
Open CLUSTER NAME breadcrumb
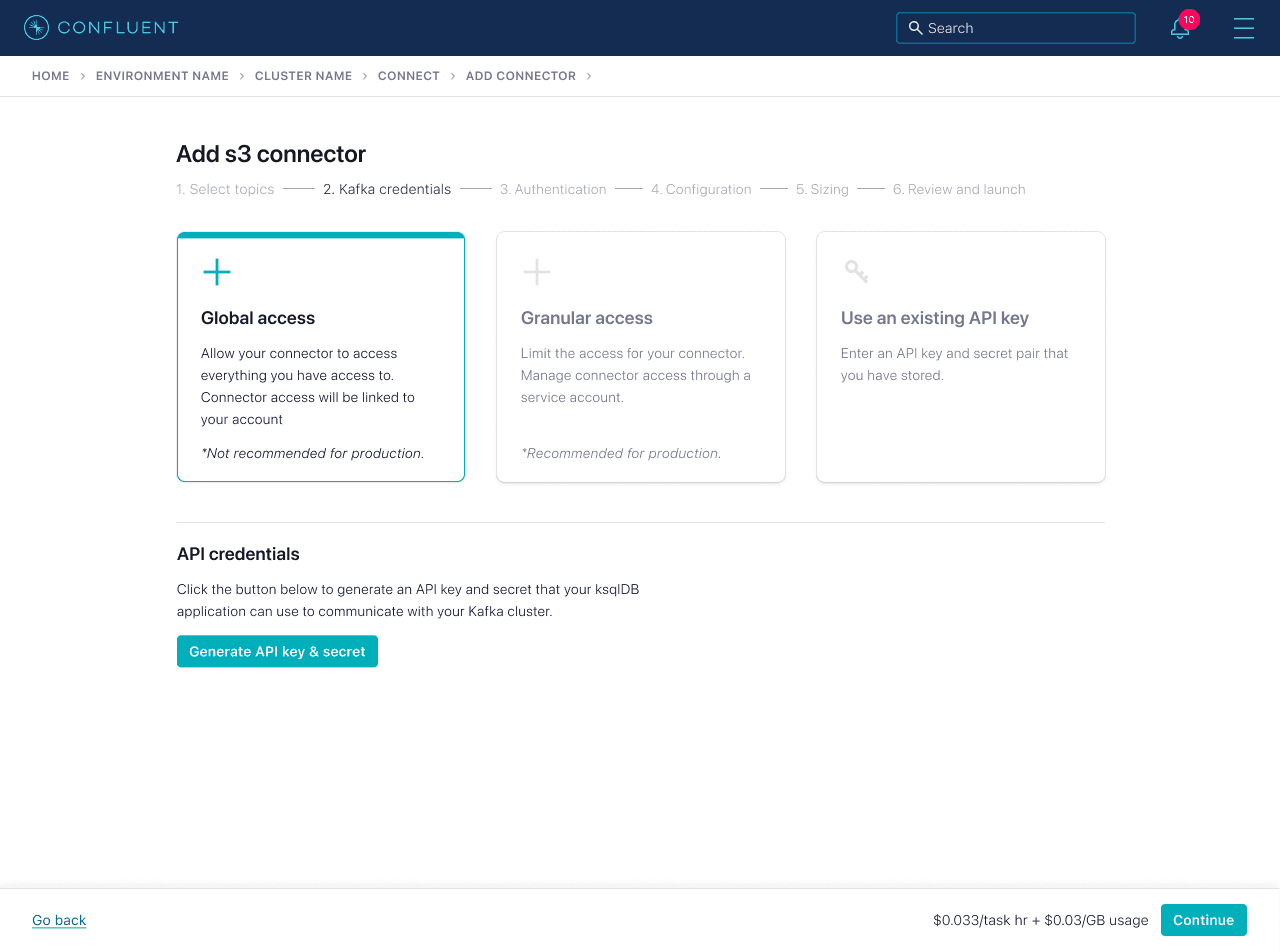tap(303, 76)
